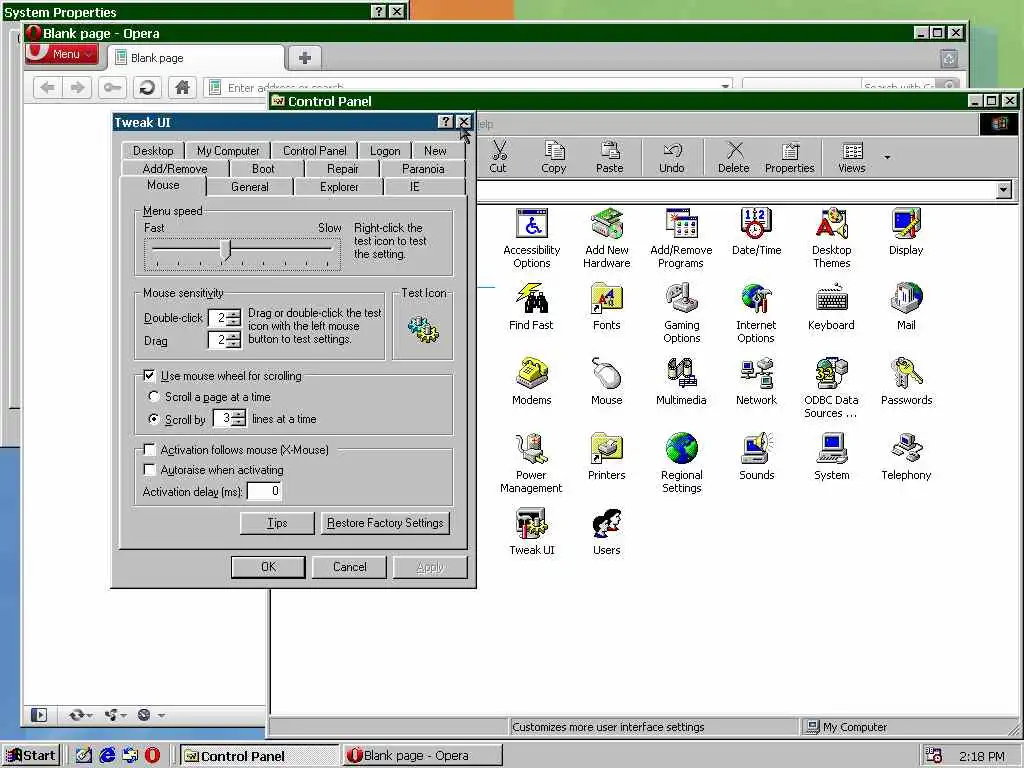Image resolution: width=1024 pixels, height=768 pixels.
Task: Enable Activation follows mouse (X-Mouse)
Action: coord(150,449)
